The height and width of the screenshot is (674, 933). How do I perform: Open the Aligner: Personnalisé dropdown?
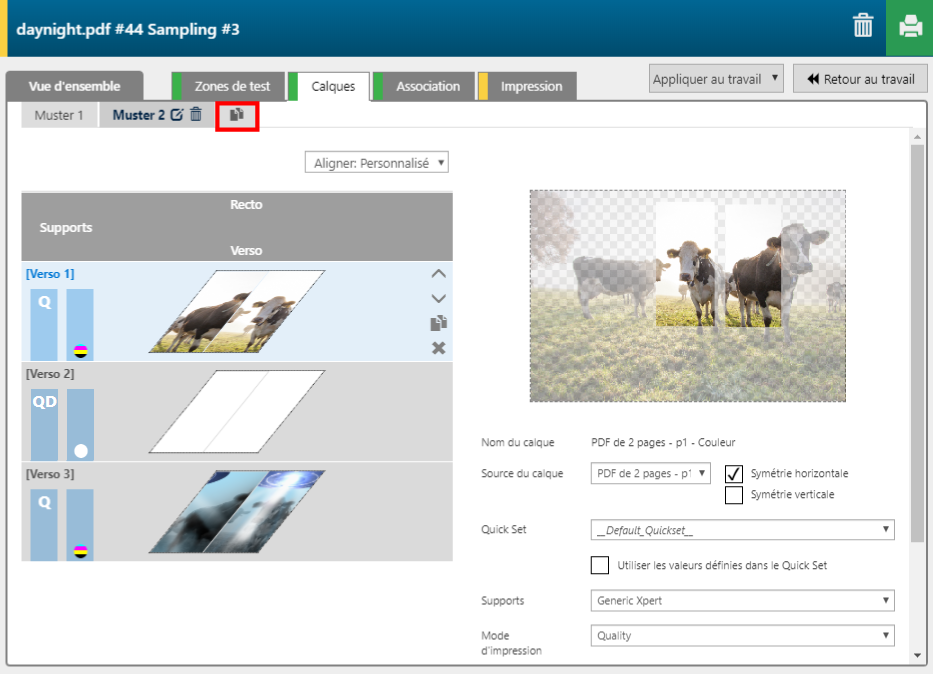[376, 162]
